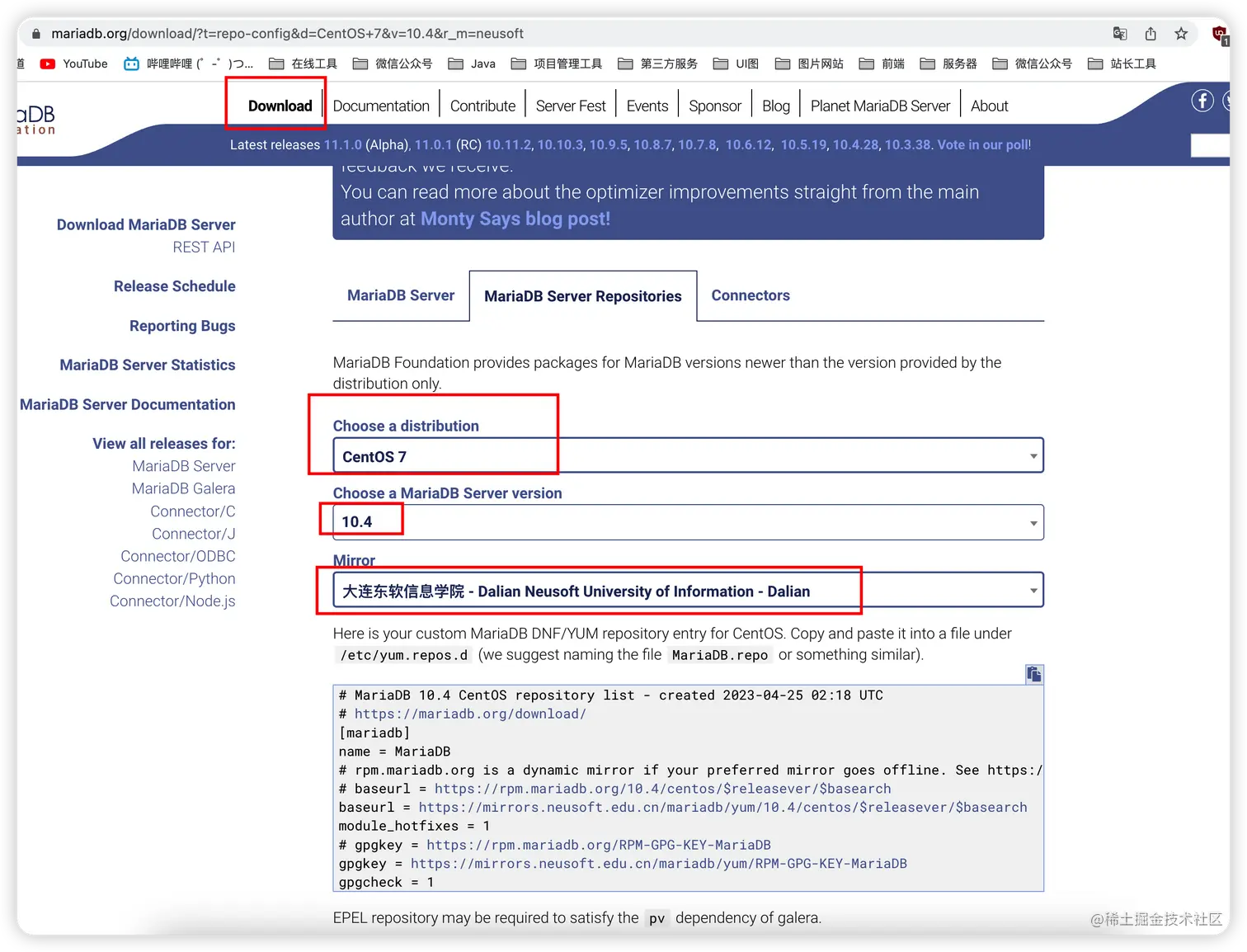
Task: Switch to the Connectors tab
Action: click(x=751, y=295)
